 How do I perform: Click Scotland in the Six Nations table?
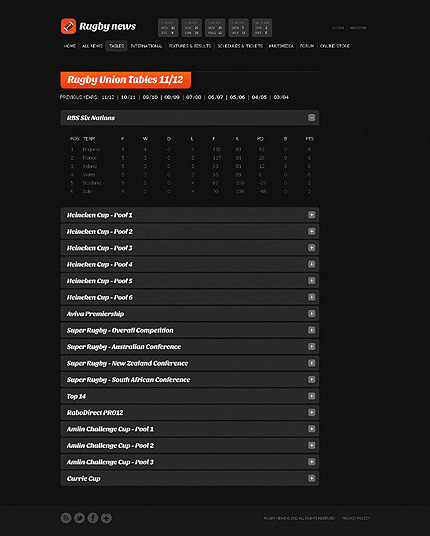pyautogui.click(x=92, y=183)
